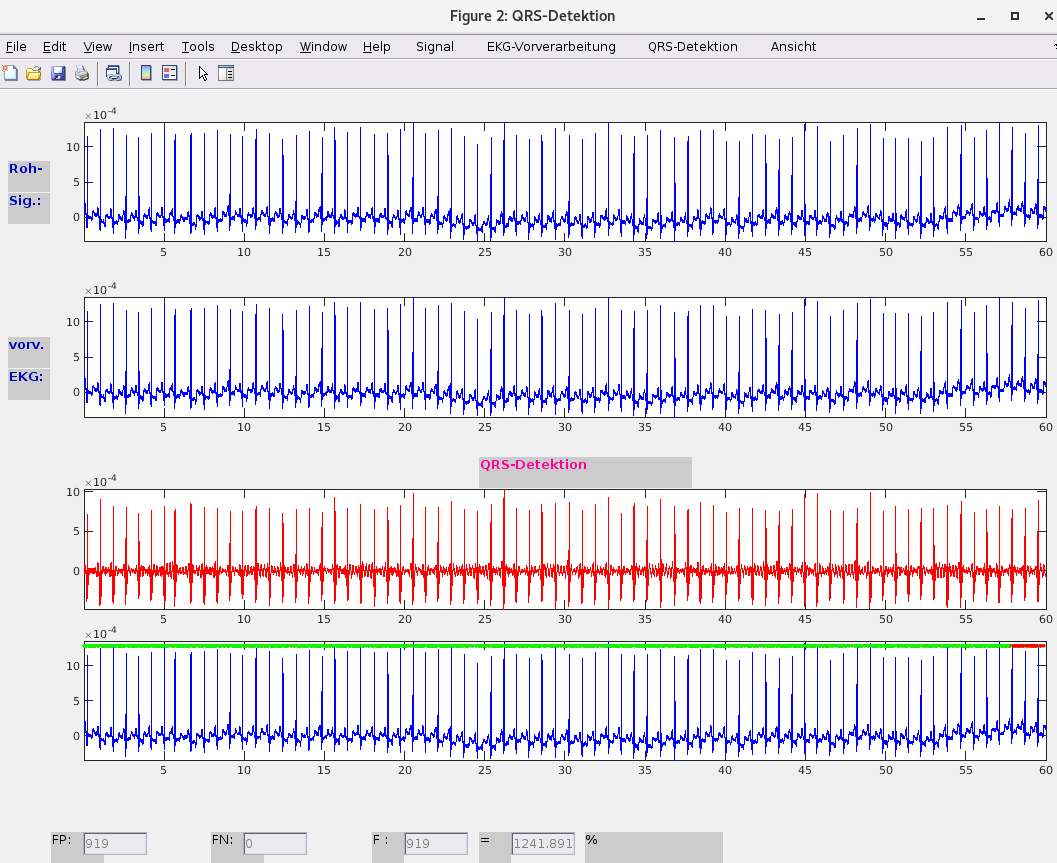Screen dimensions: 1057x863
Task: Click the red segment of the detection bar
Action: coord(1027,646)
